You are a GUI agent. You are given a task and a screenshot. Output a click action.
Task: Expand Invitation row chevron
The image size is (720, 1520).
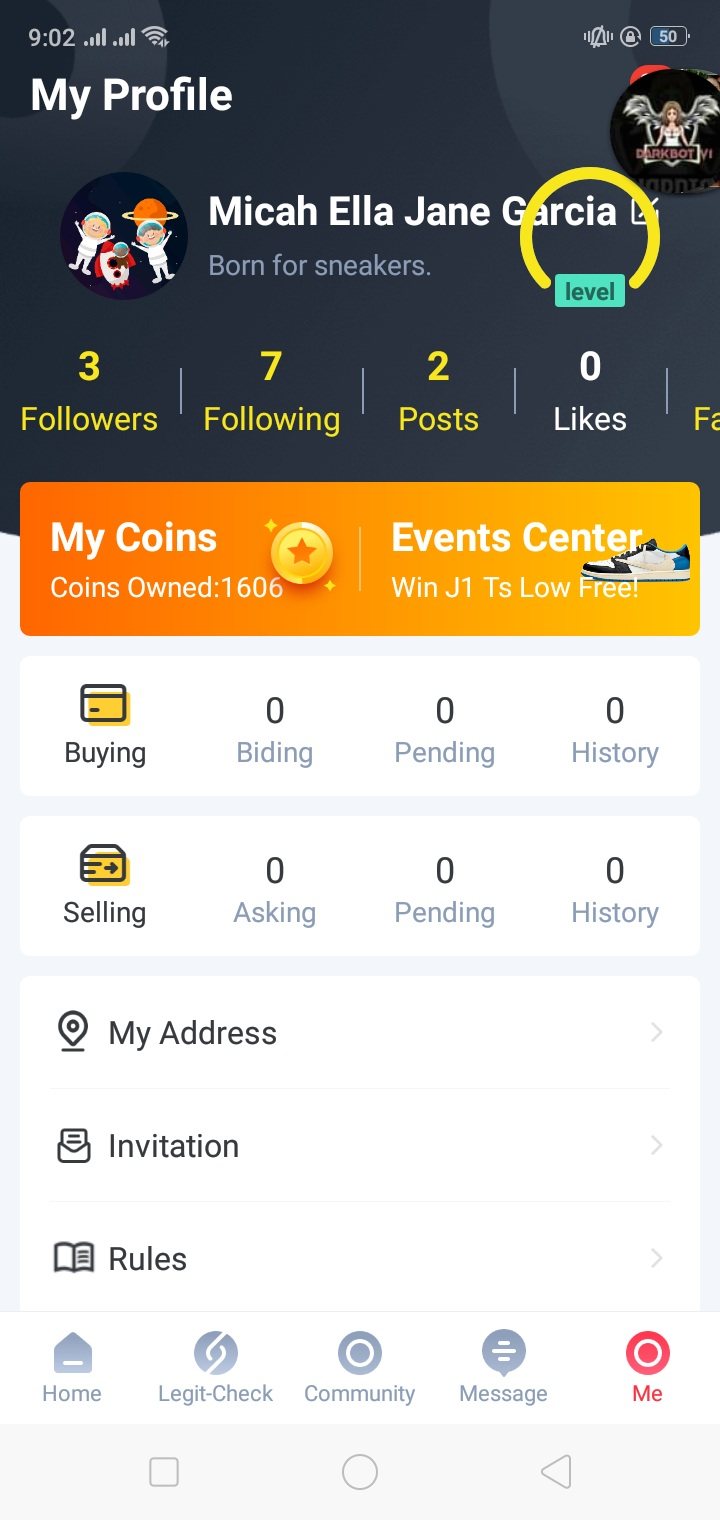click(656, 1145)
